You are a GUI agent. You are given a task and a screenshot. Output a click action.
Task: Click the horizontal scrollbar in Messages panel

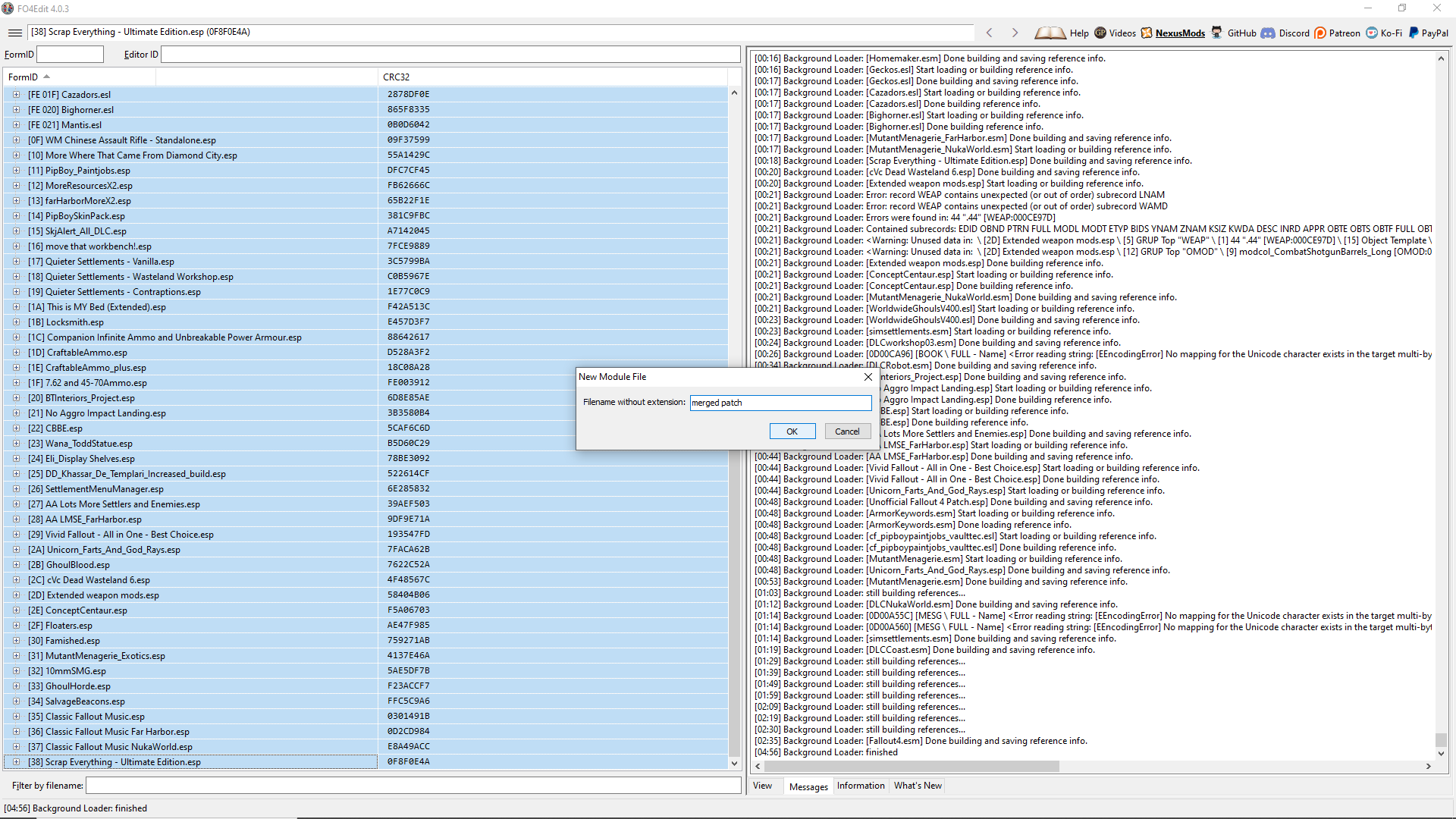910,767
